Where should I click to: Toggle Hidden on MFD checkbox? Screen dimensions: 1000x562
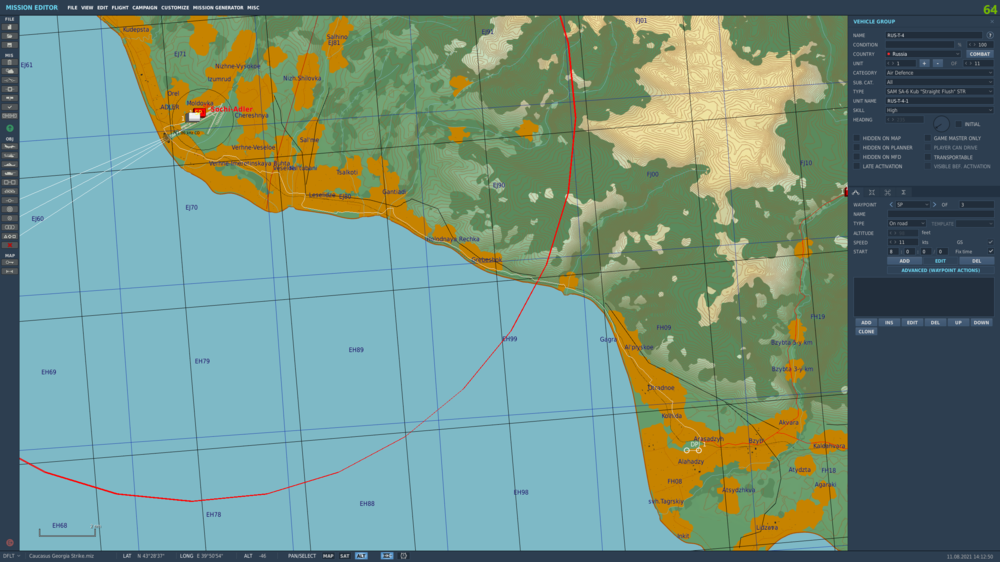(x=857, y=157)
